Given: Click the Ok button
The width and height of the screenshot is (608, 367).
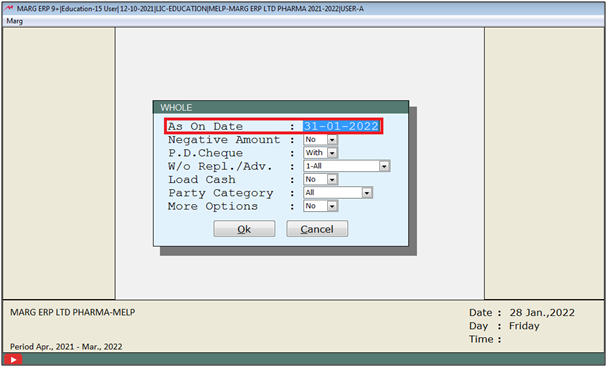Looking at the screenshot, I should pyautogui.click(x=244, y=229).
